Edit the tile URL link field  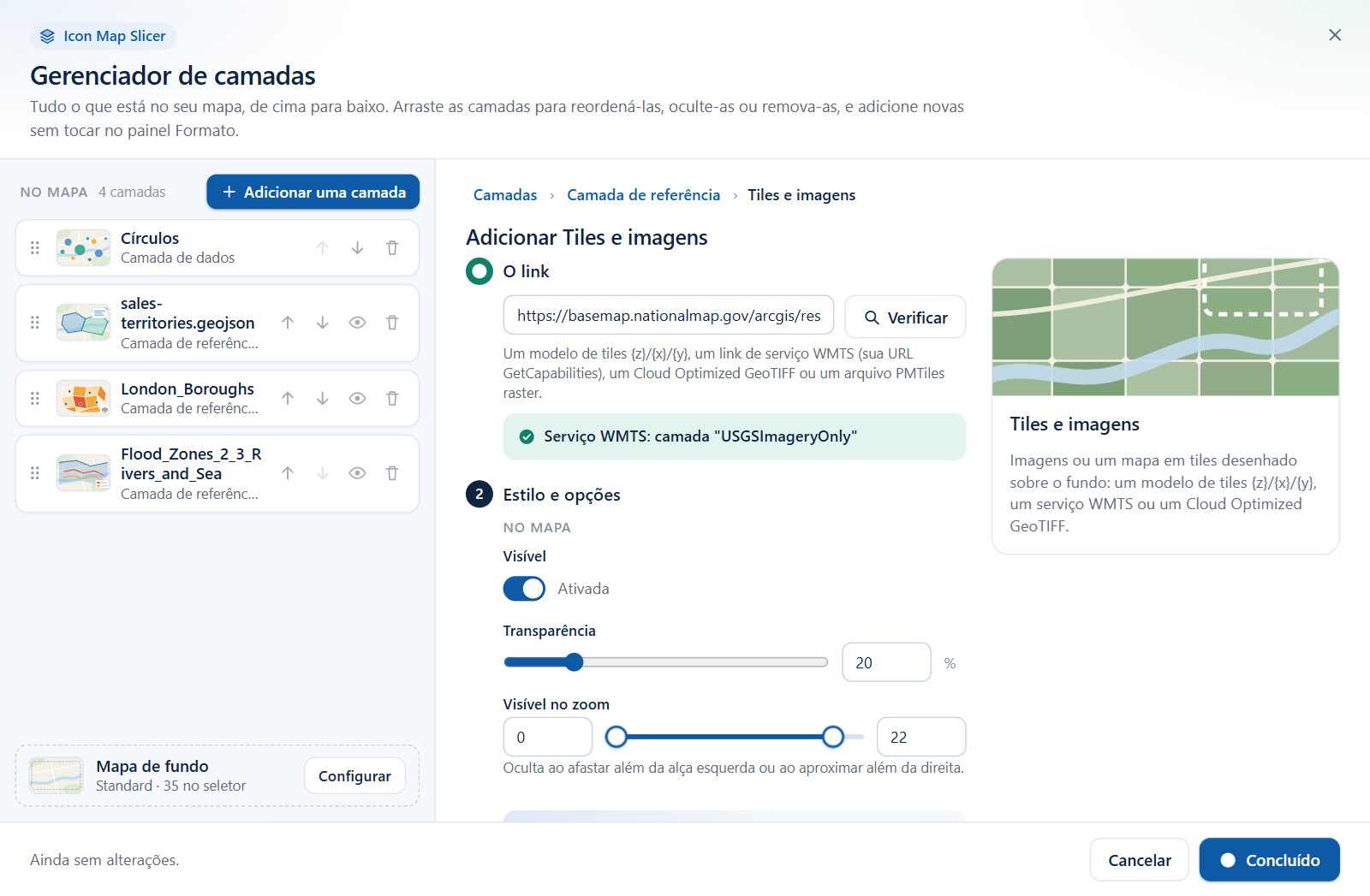[669, 316]
